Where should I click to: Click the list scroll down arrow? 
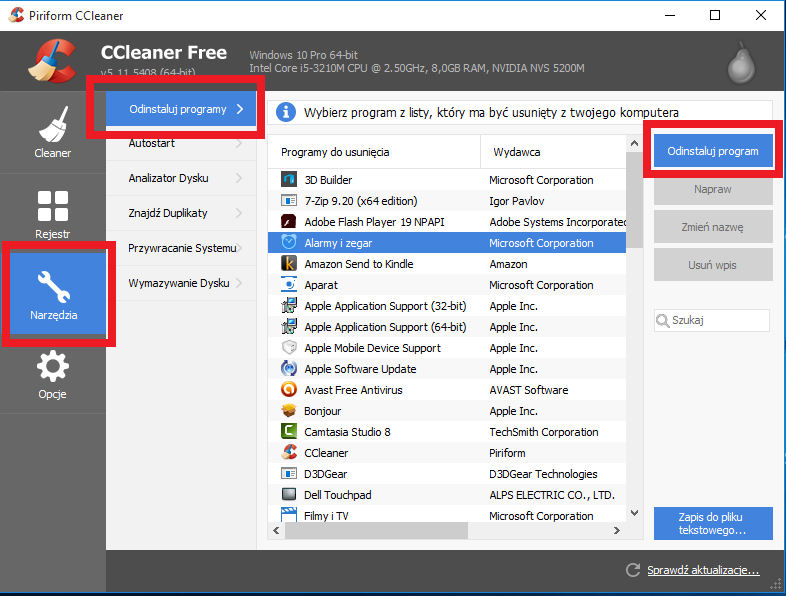[634, 513]
